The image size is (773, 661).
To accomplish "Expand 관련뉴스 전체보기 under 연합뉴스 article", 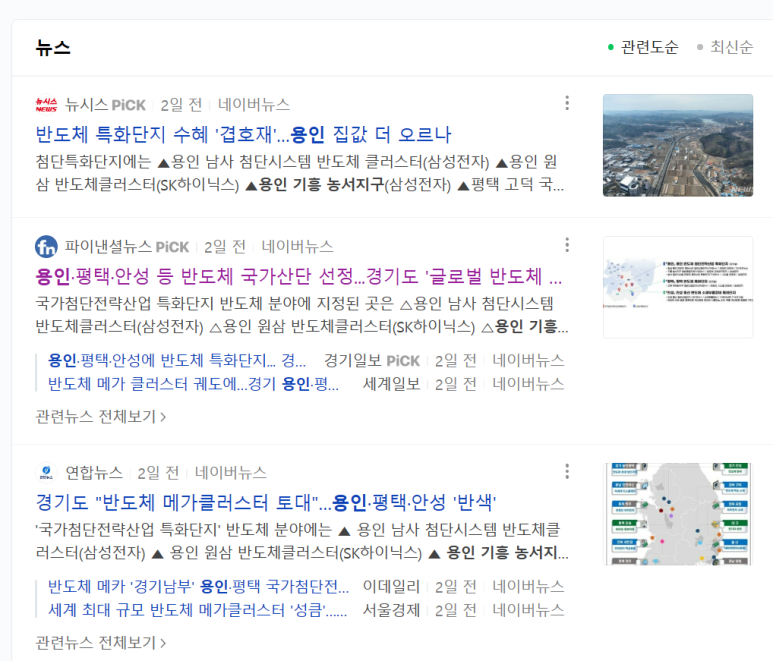I will 101,642.
